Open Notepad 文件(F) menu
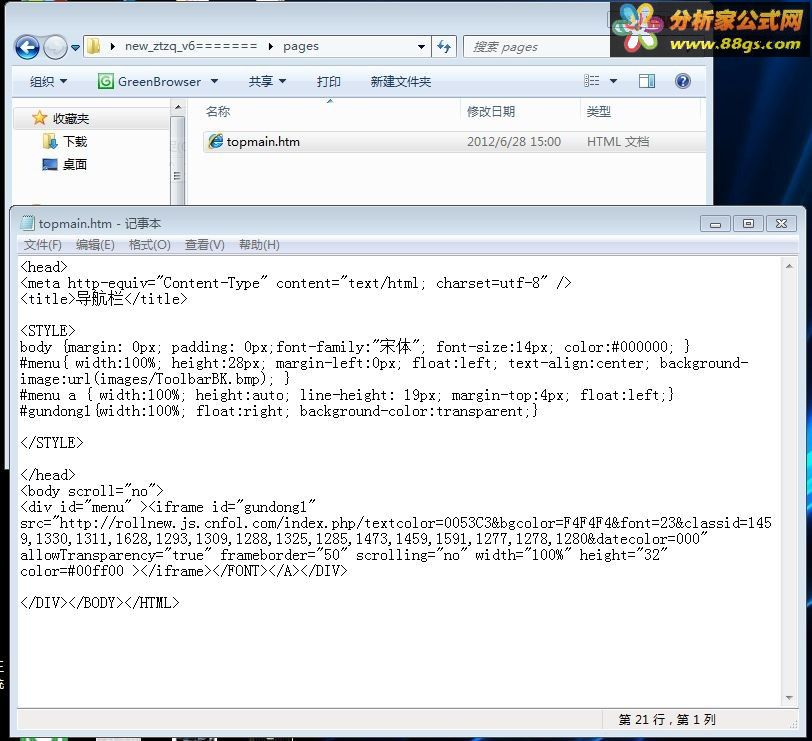 (42, 245)
